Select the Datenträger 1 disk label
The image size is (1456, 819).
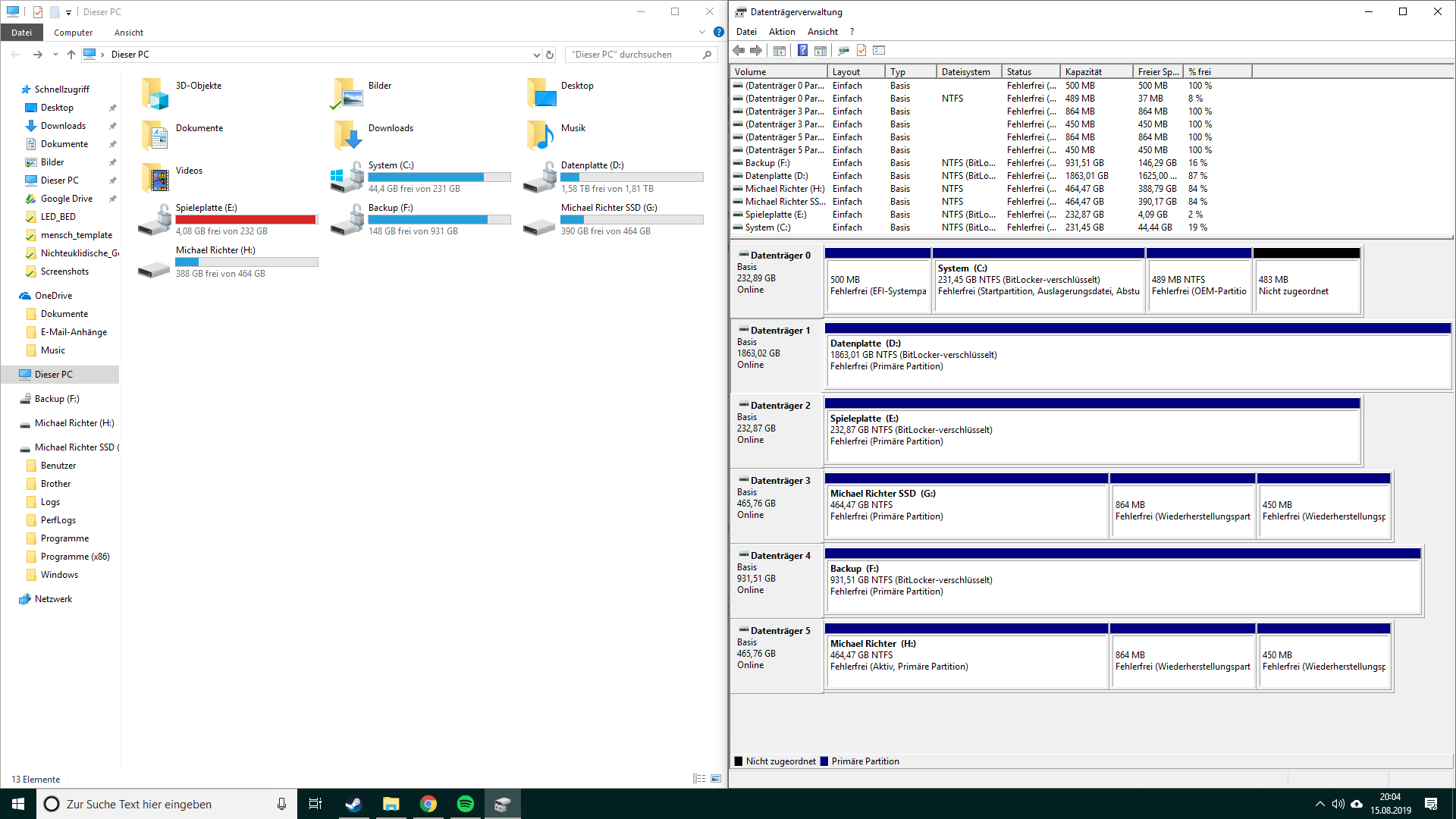click(x=780, y=331)
